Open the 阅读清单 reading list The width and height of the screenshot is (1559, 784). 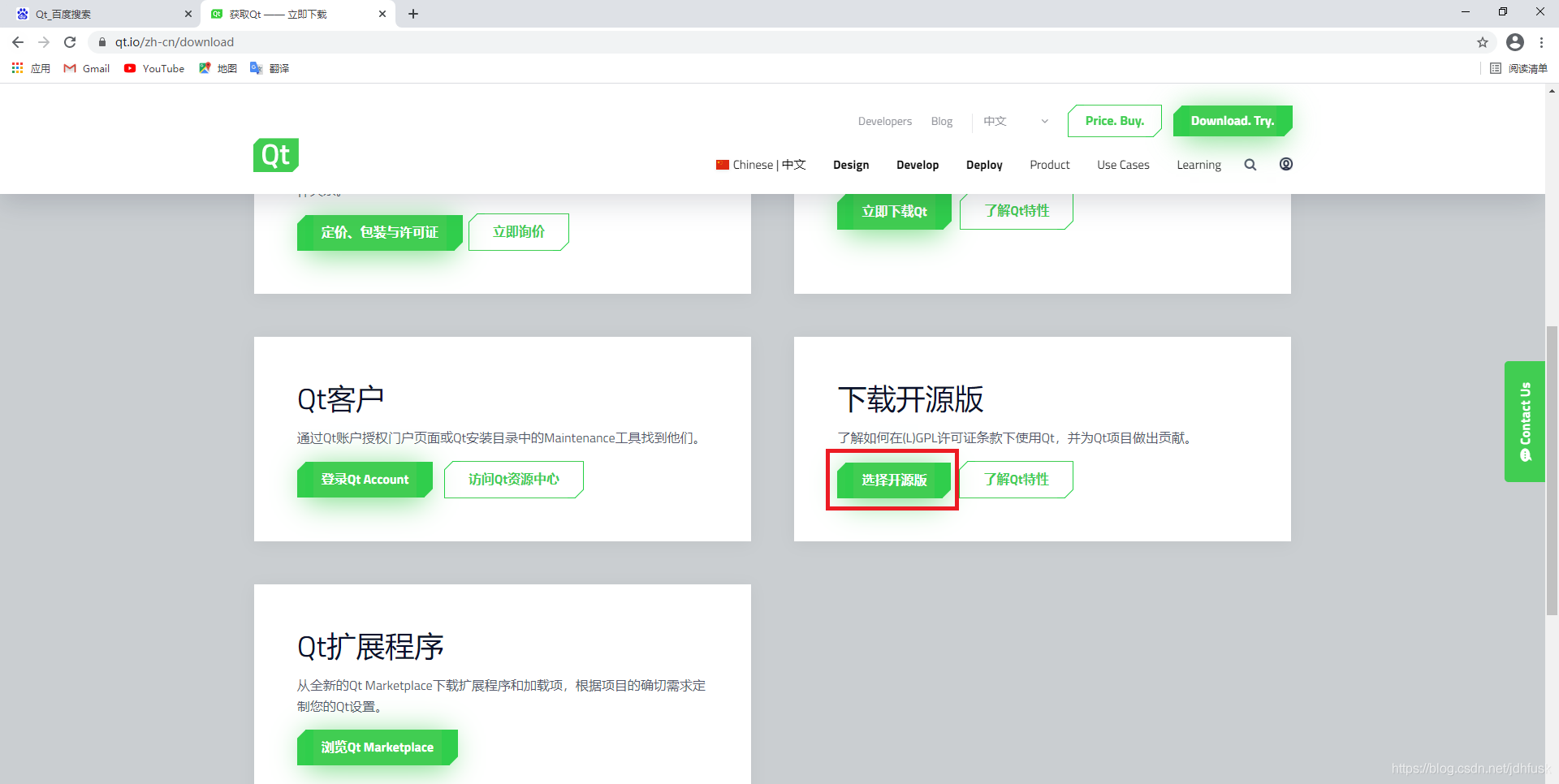[1519, 69]
